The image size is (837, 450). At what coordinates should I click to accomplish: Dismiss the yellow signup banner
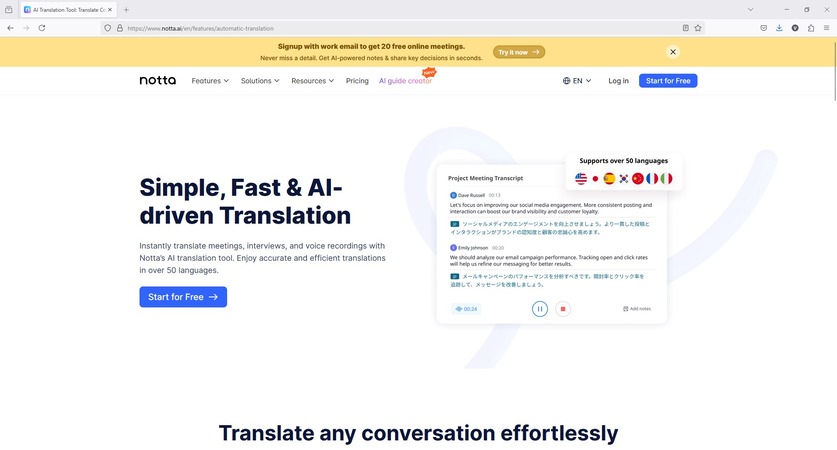[x=673, y=52]
